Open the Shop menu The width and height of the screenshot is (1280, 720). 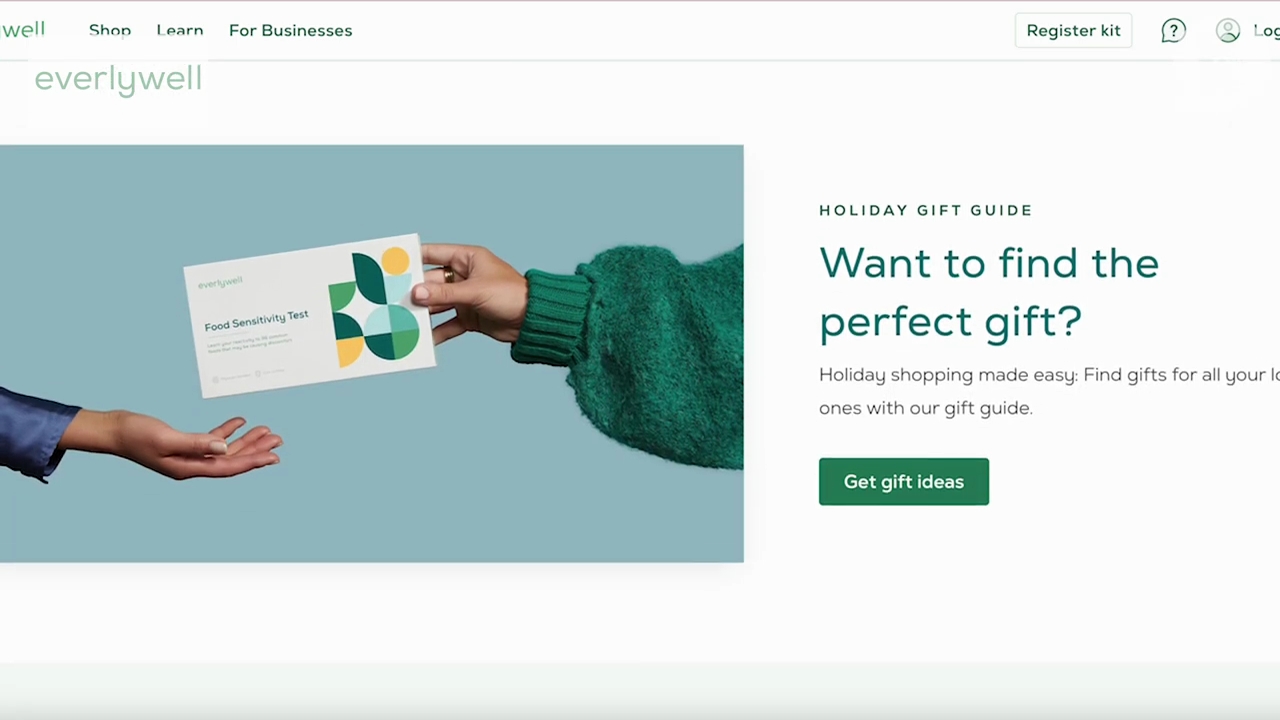tap(110, 30)
